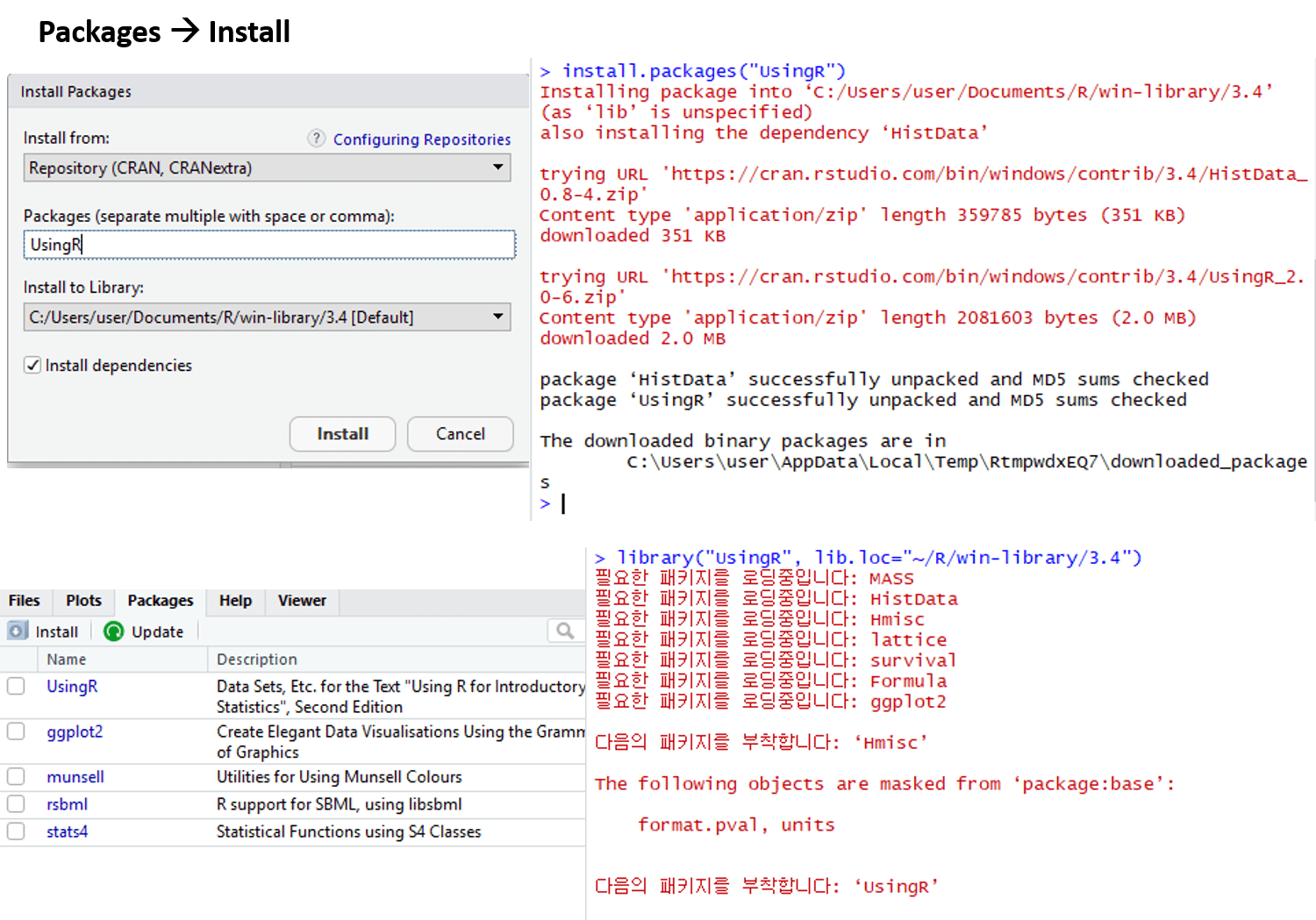
Task: Open the Configuring Repositories link
Action: (422, 139)
